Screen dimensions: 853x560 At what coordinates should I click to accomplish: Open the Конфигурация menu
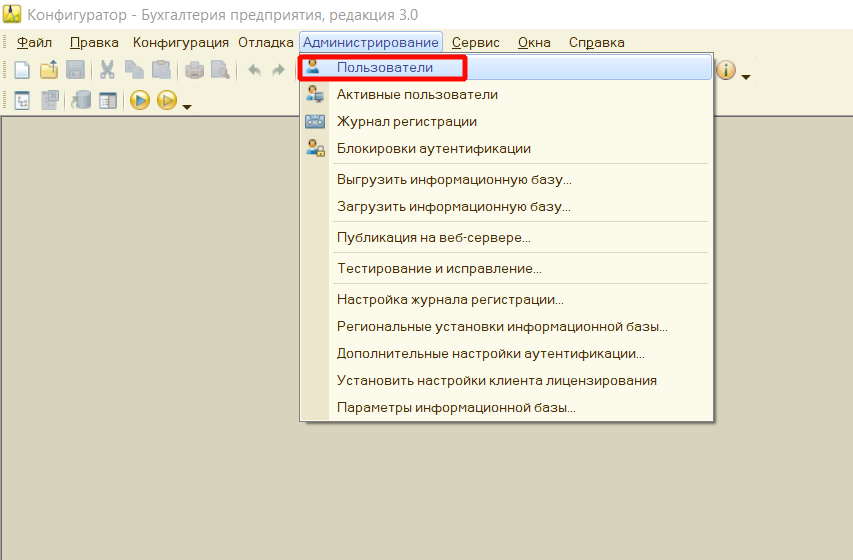point(181,42)
